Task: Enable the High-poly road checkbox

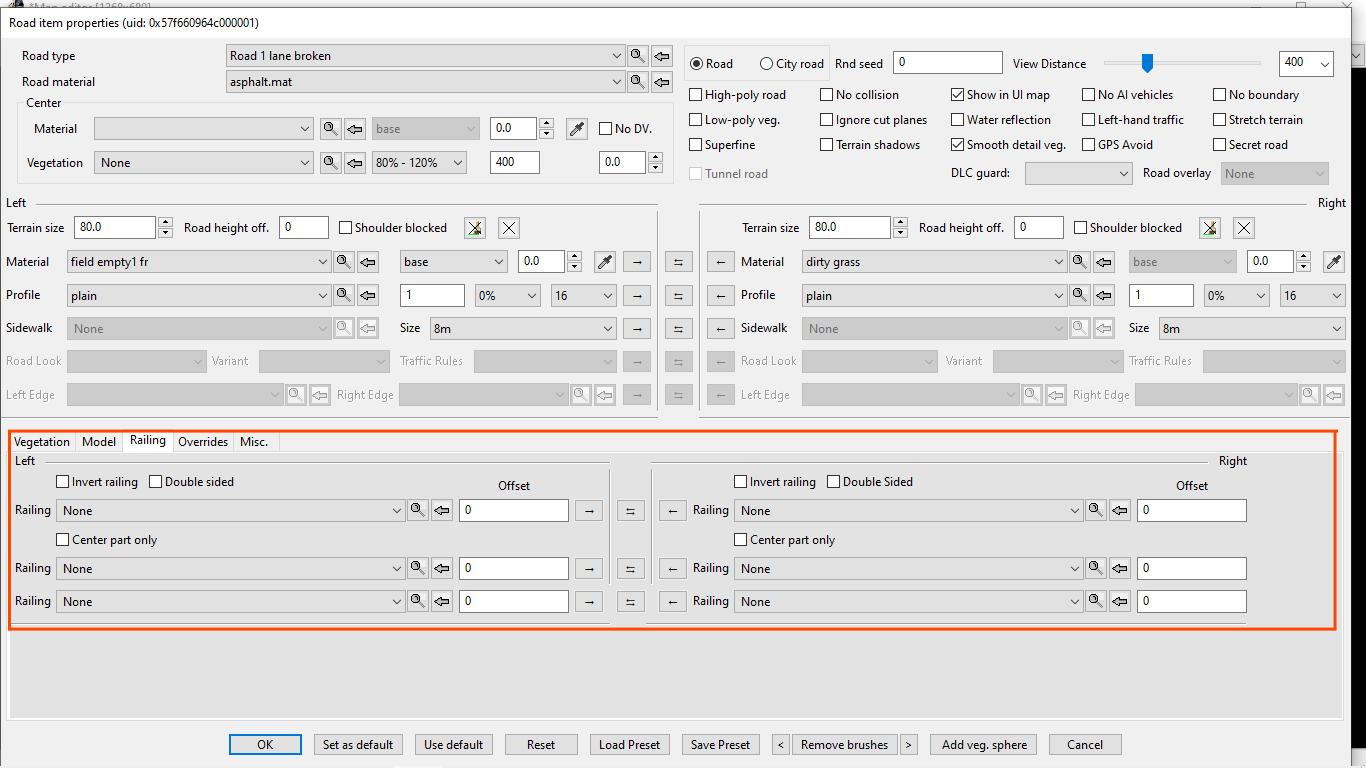Action: pyautogui.click(x=696, y=95)
